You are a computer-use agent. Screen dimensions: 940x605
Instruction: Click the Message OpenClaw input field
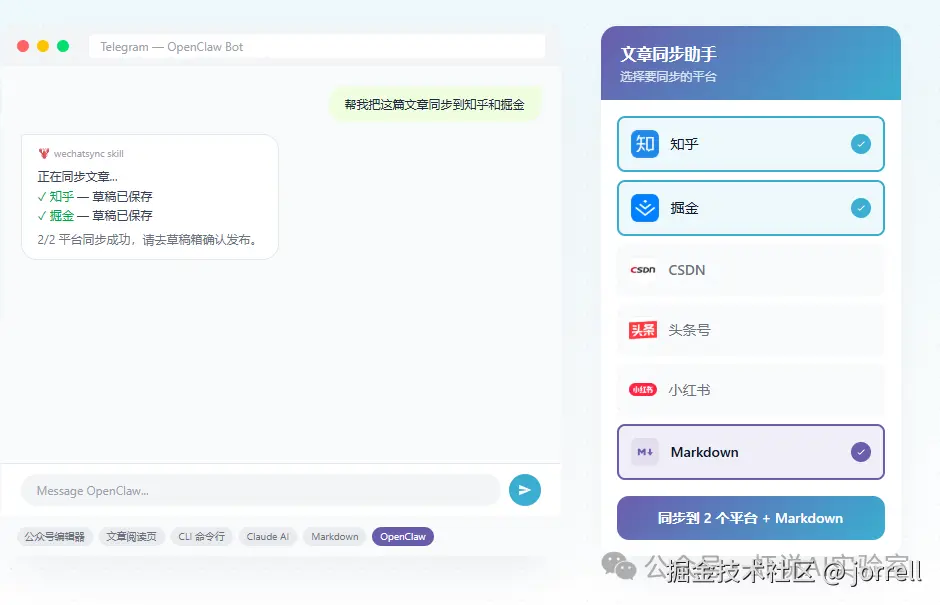[x=260, y=490]
